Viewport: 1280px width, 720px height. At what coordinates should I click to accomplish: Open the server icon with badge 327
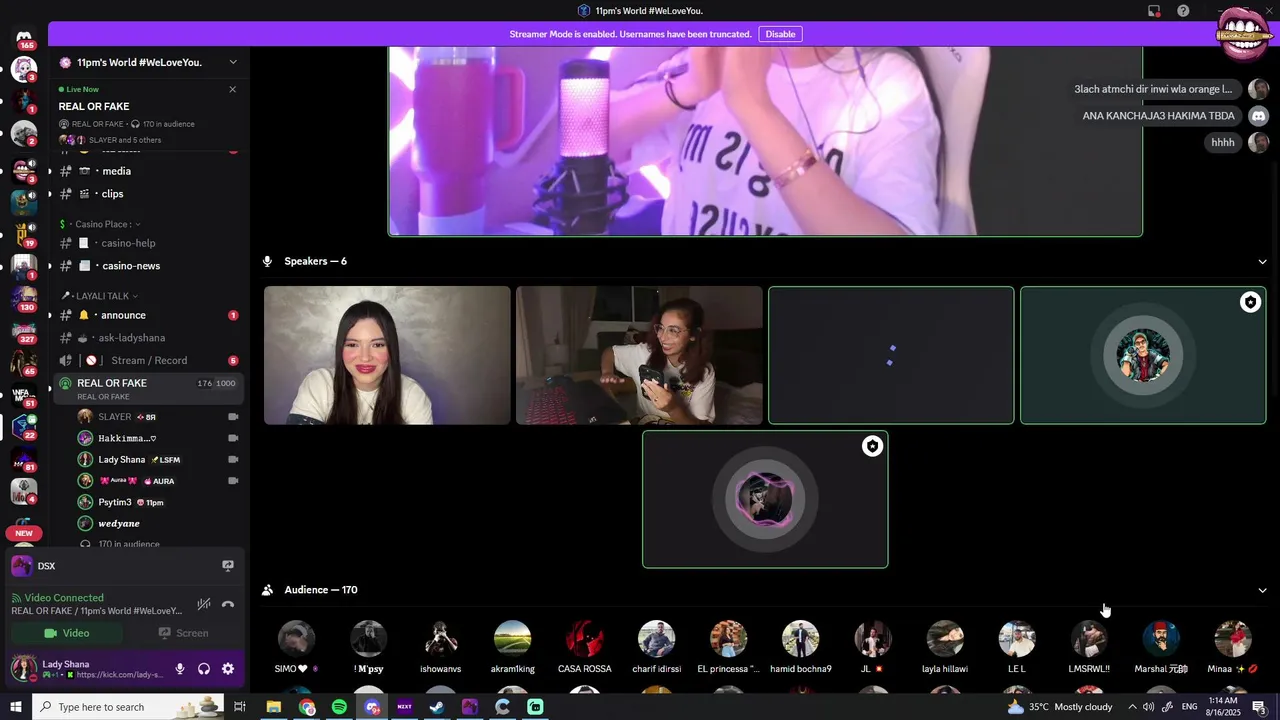tap(24, 332)
